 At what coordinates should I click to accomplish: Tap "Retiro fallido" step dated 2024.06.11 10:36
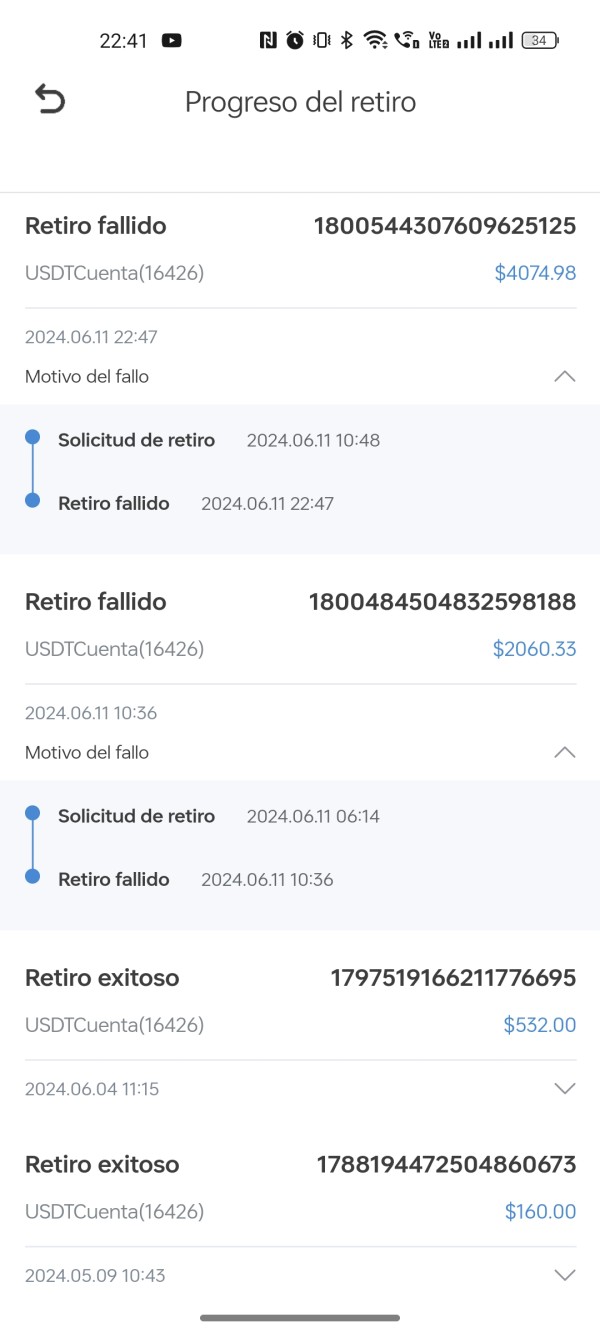(114, 880)
